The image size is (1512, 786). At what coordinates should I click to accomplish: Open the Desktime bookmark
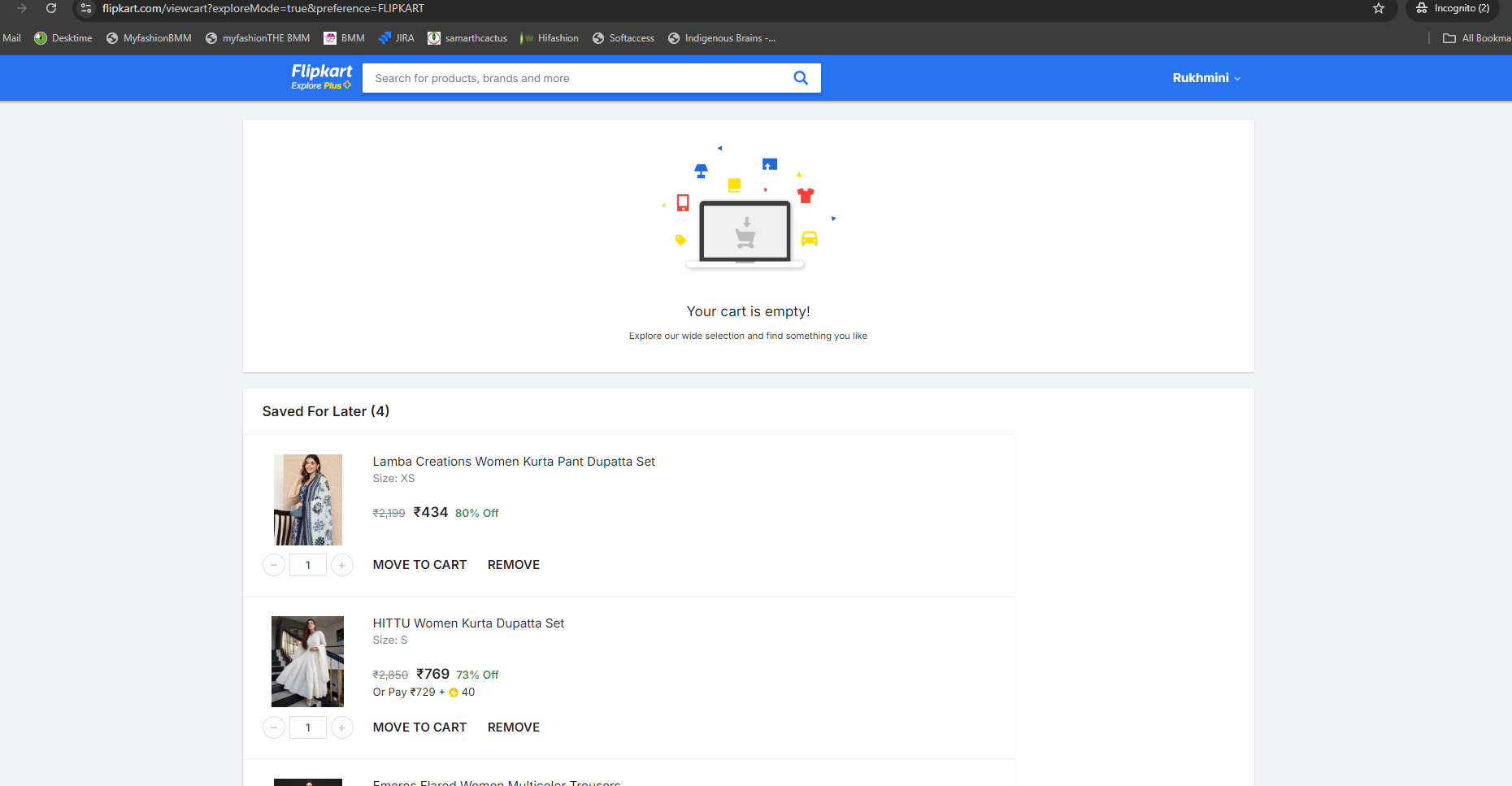coord(63,38)
